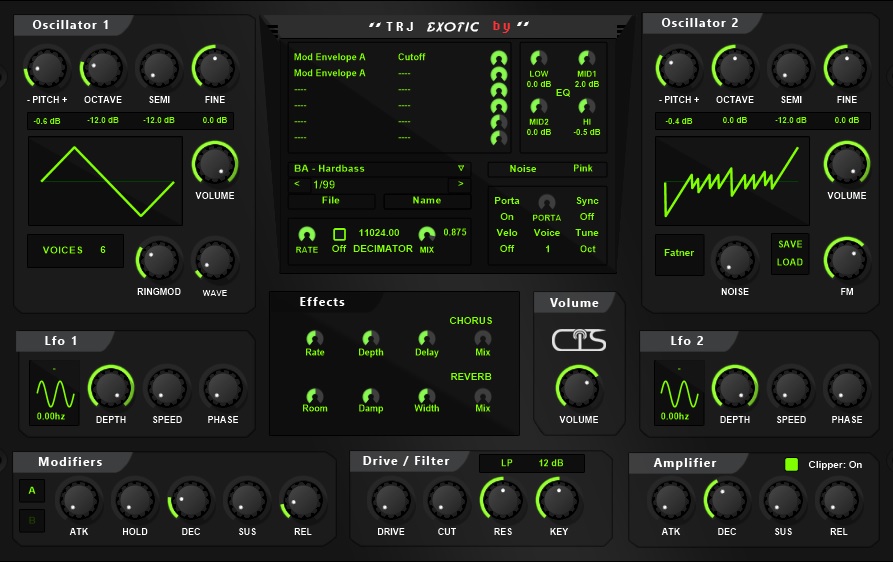This screenshot has height=562, width=893.
Task: Click the Decimator RATE knob
Action: click(x=306, y=235)
